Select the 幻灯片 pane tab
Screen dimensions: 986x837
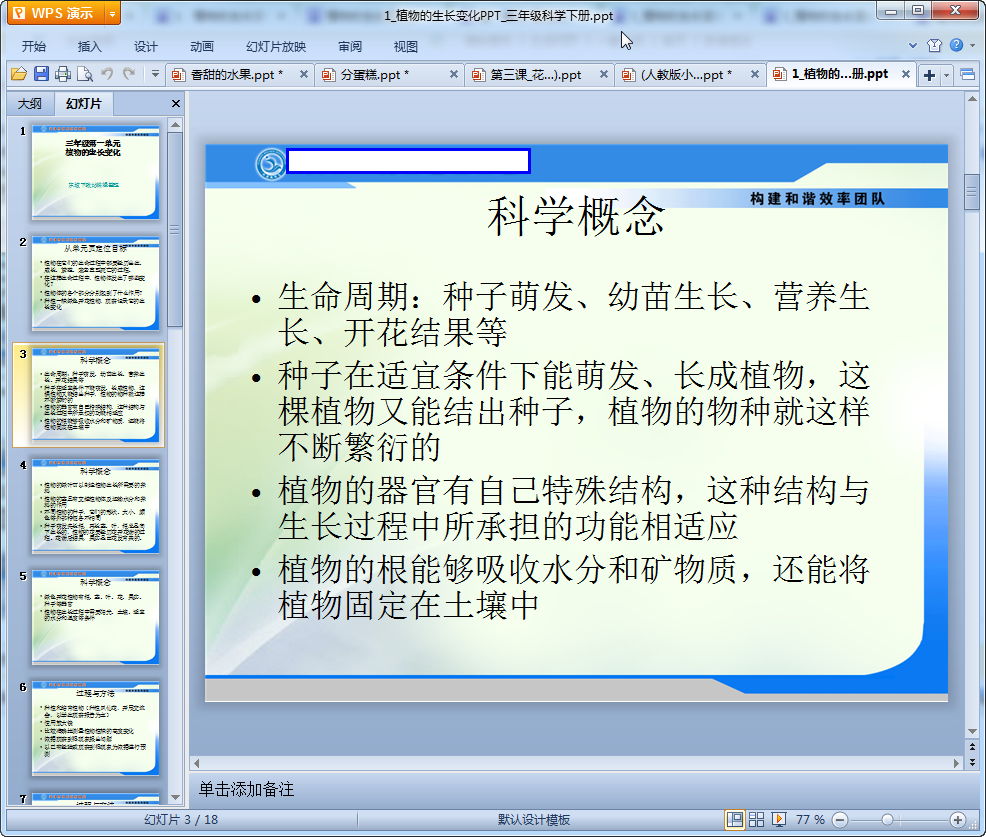click(84, 104)
